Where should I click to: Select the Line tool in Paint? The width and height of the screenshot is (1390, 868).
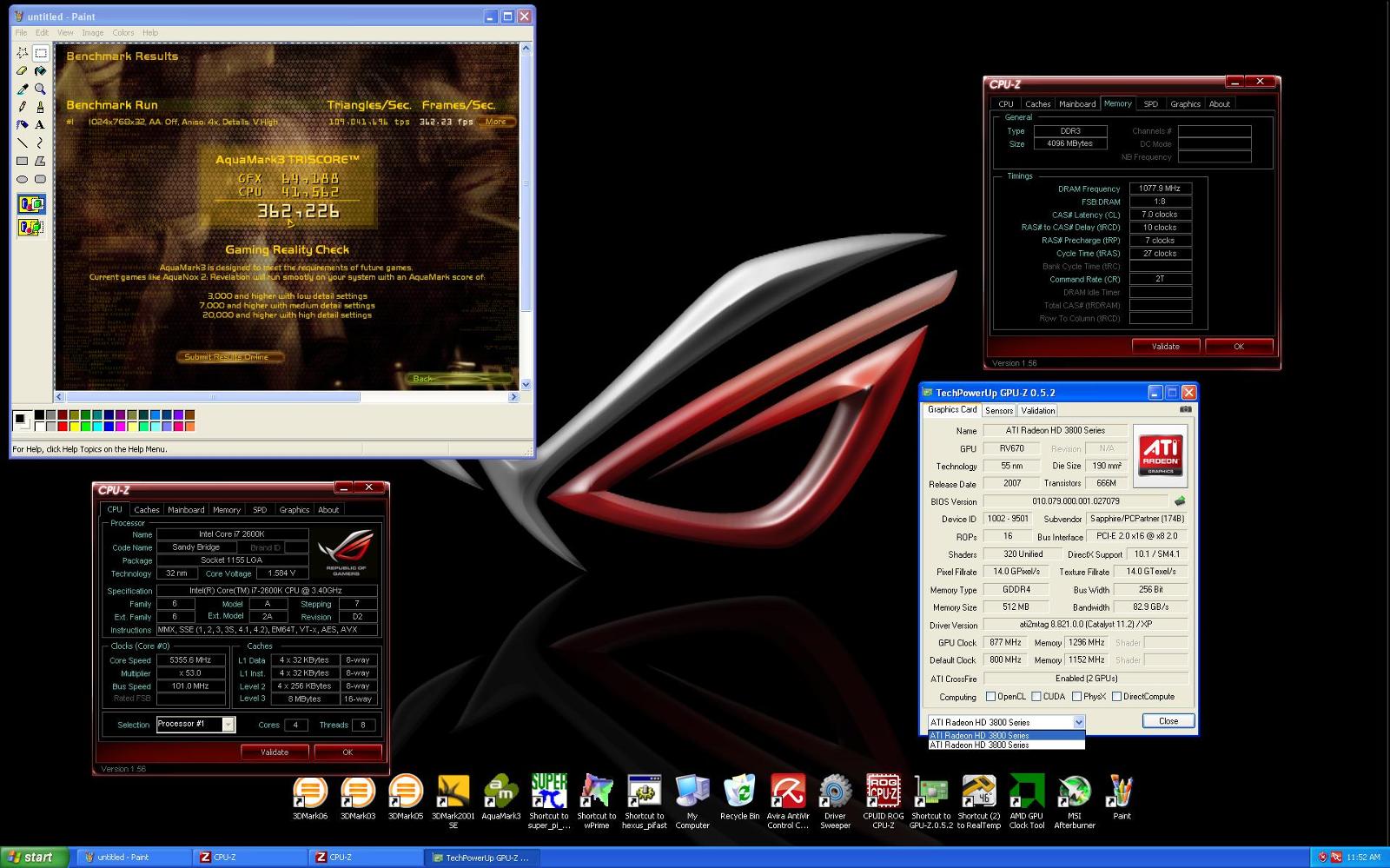point(23,142)
